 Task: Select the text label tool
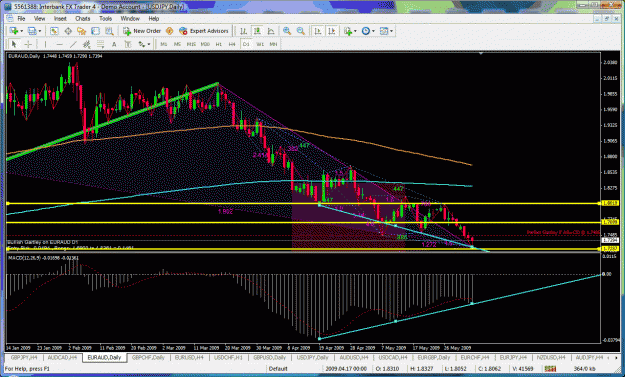coord(128,44)
